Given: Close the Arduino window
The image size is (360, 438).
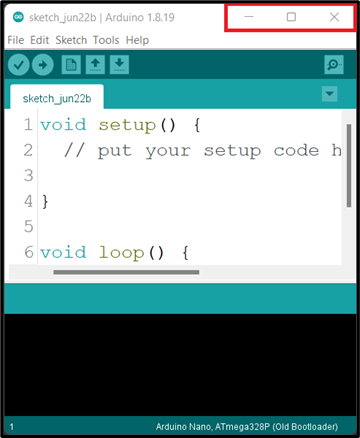Looking at the screenshot, I should [x=334, y=17].
